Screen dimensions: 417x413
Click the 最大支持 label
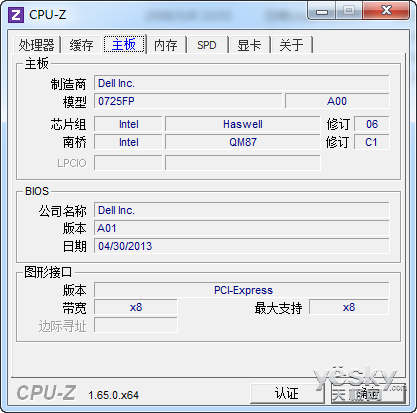[278, 308]
